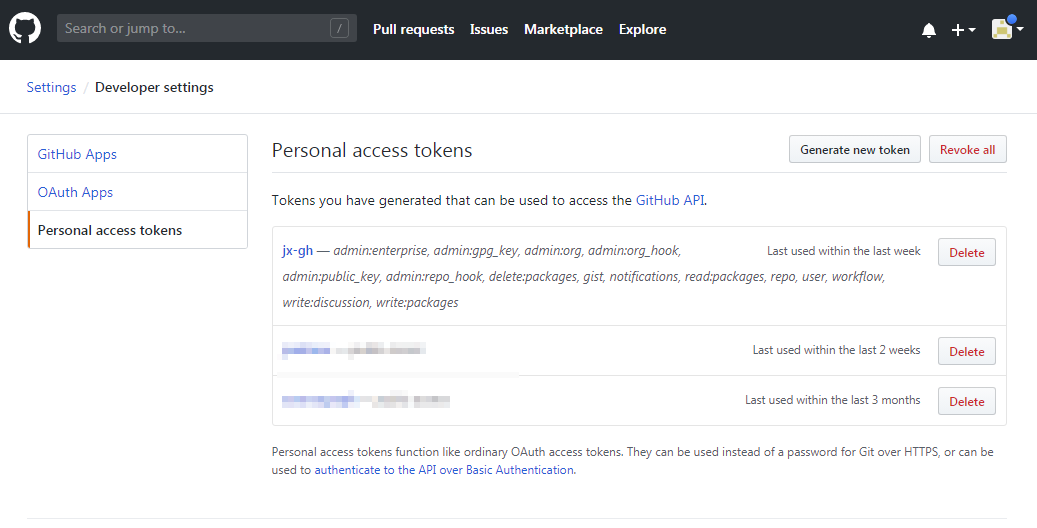Click the Personal access tokens heading
Viewport: 1037px width, 528px height.
tap(372, 150)
